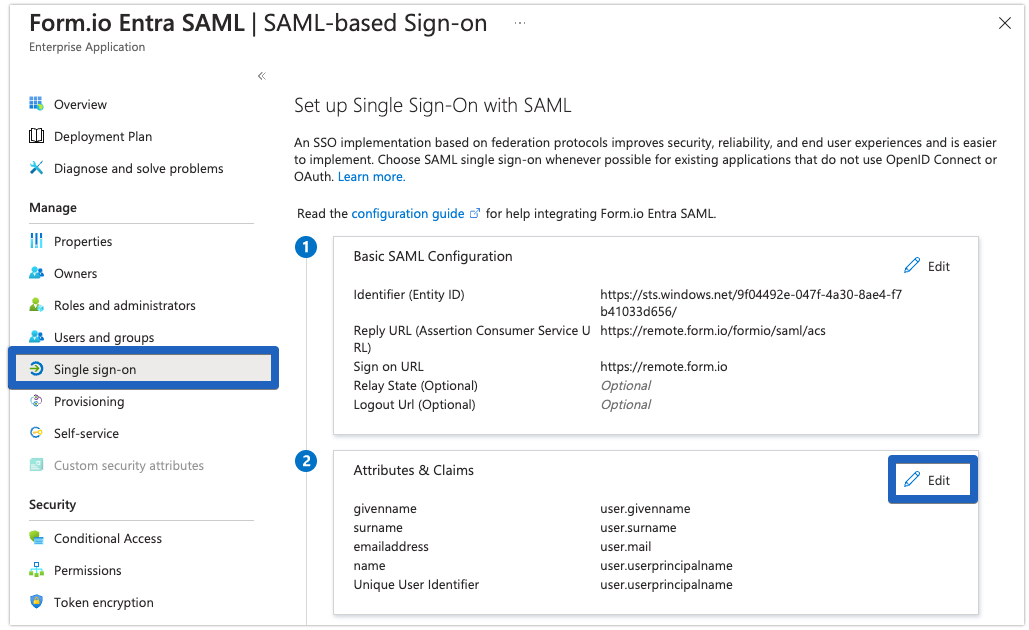Close the SAML-based Sign-on blade
Viewport: 1029px width, 630px height.
click(x=1004, y=24)
